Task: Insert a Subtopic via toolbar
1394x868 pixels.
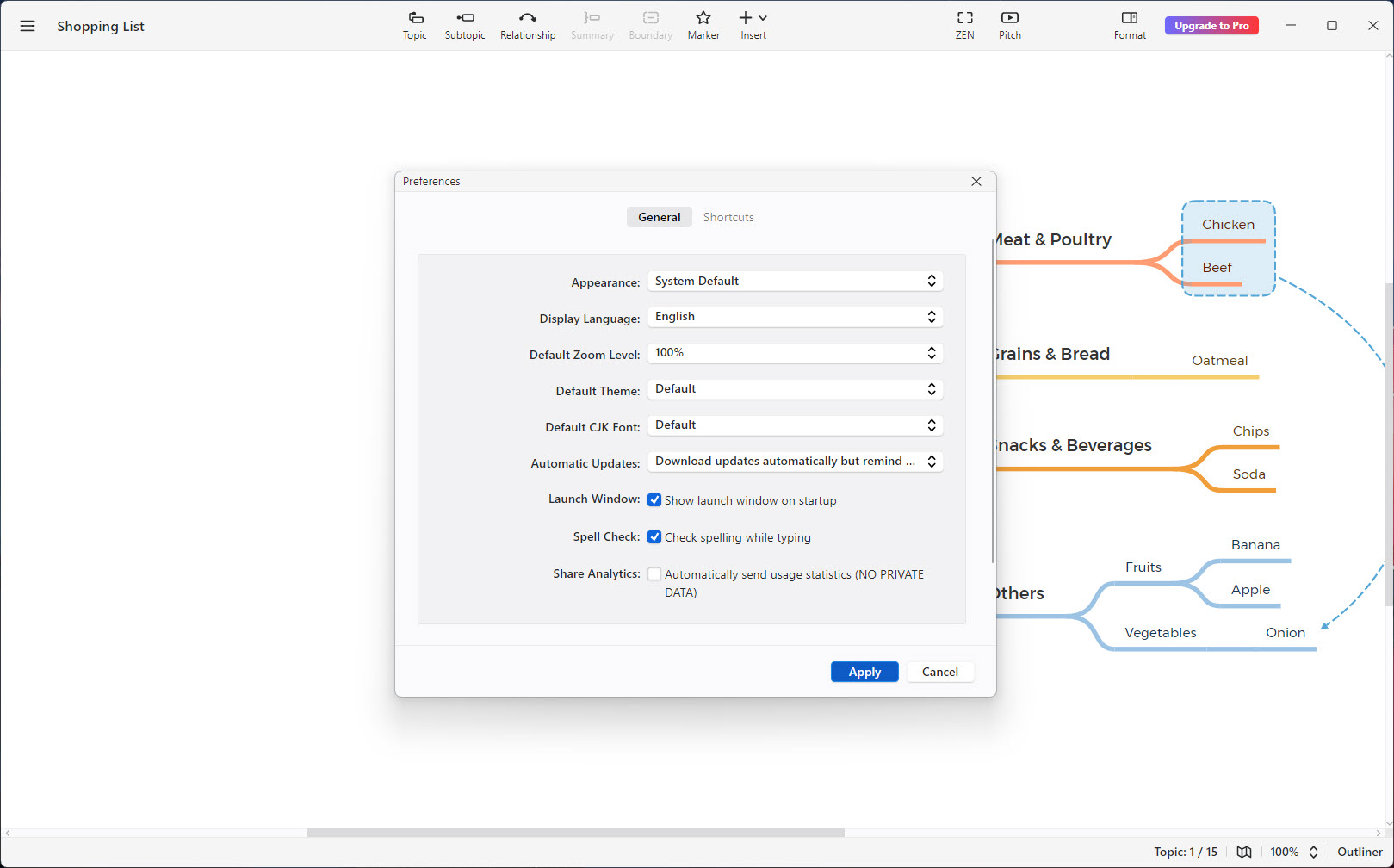Action: click(x=465, y=26)
